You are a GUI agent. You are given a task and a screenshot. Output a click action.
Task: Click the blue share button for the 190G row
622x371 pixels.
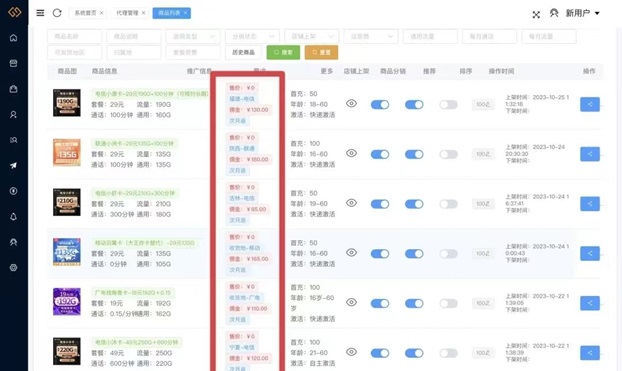pyautogui.click(x=590, y=104)
